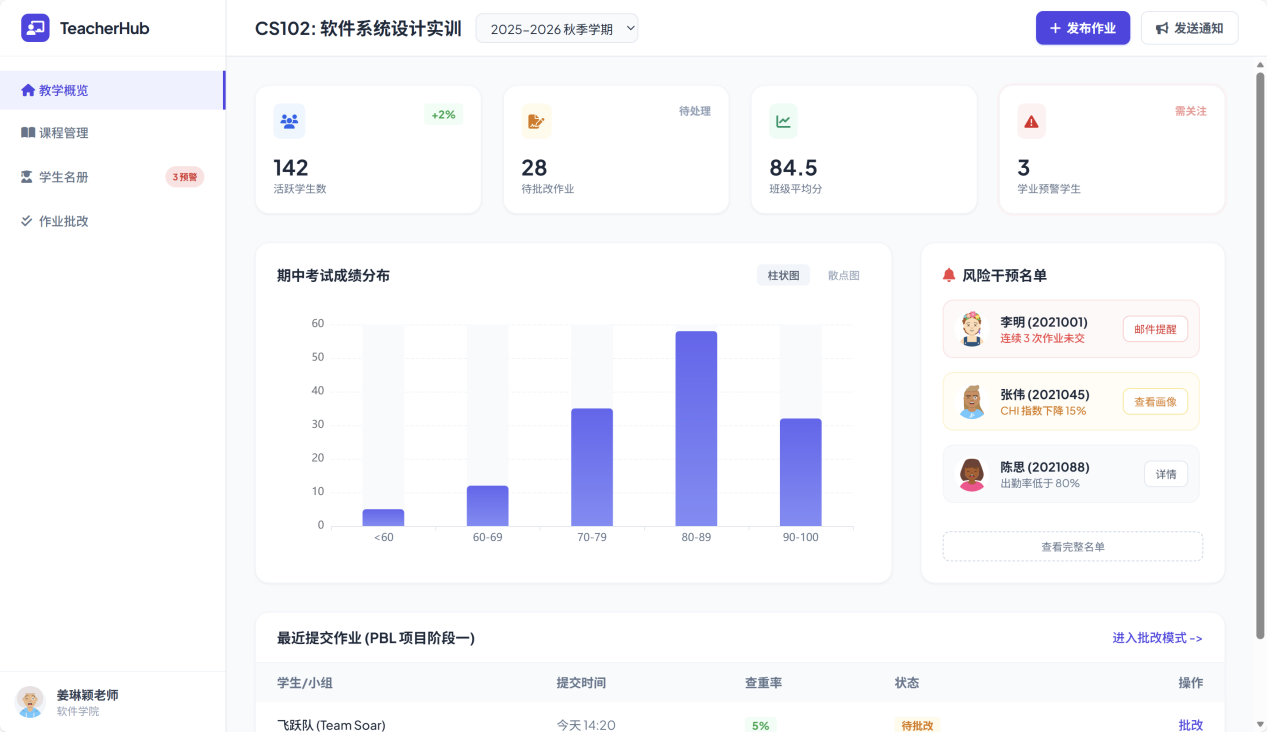
Task: Click the red academic warning triangle icon
Action: click(x=1031, y=121)
